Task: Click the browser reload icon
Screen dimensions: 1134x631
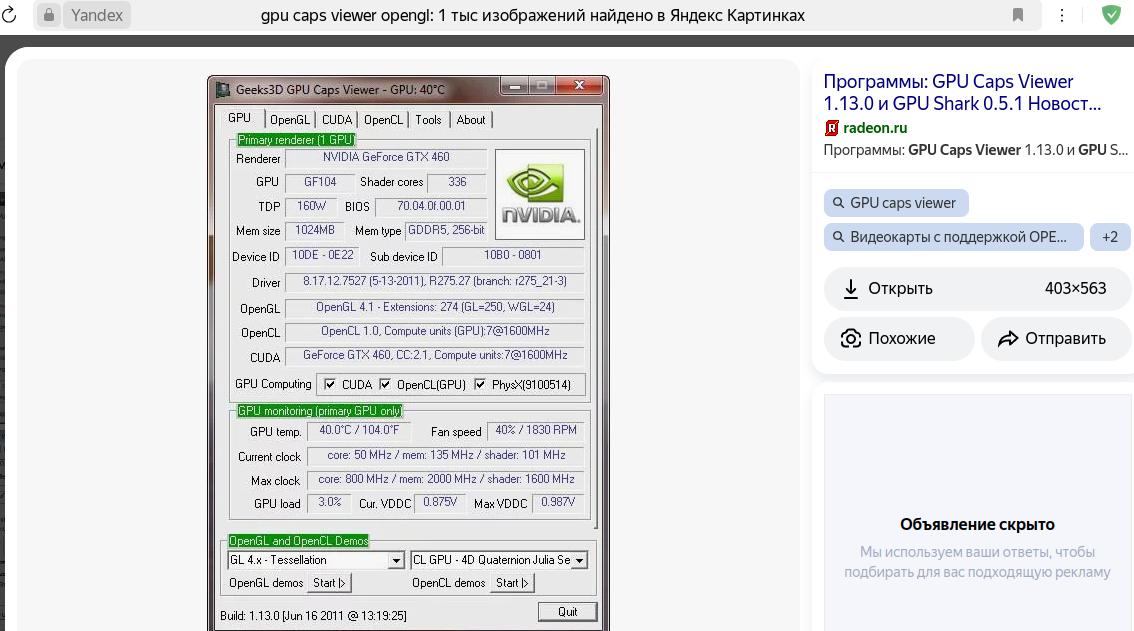Action: tap(9, 14)
